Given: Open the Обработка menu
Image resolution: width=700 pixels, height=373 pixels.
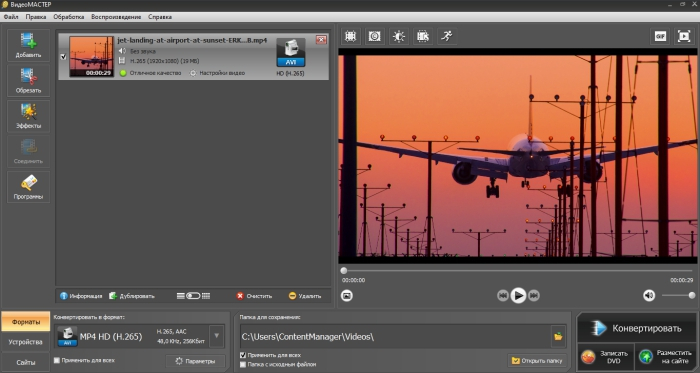Looking at the screenshot, I should coord(68,17).
